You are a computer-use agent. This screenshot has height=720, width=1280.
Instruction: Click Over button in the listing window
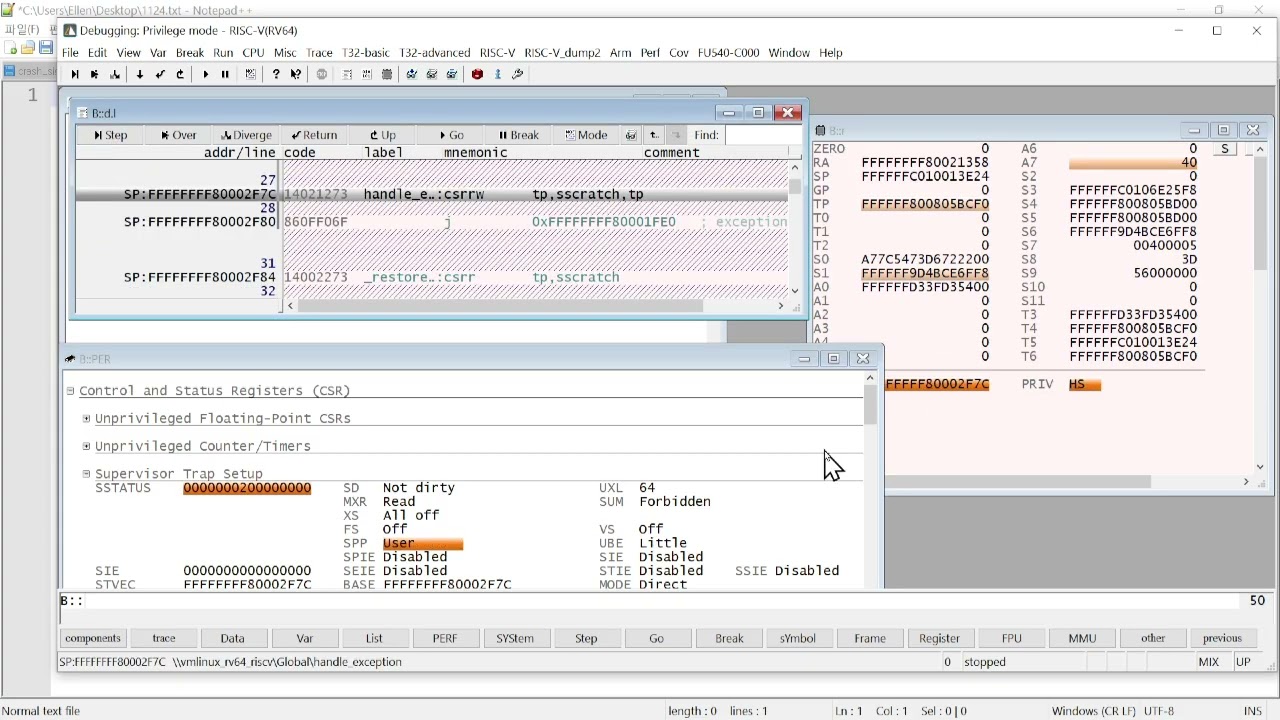pyautogui.click(x=178, y=135)
